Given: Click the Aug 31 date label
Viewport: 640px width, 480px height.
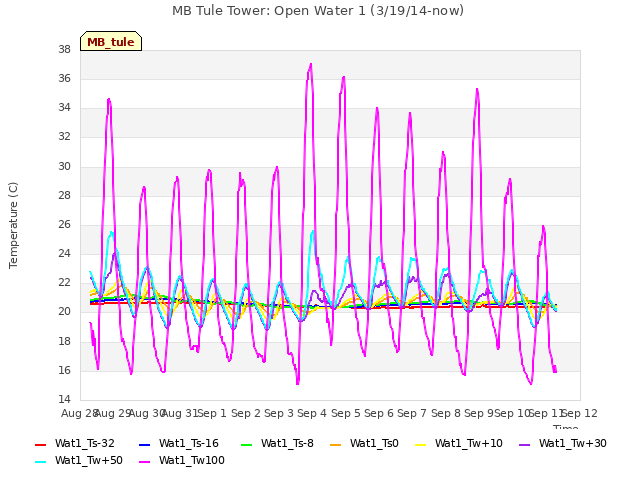Looking at the screenshot, I should [180, 414].
